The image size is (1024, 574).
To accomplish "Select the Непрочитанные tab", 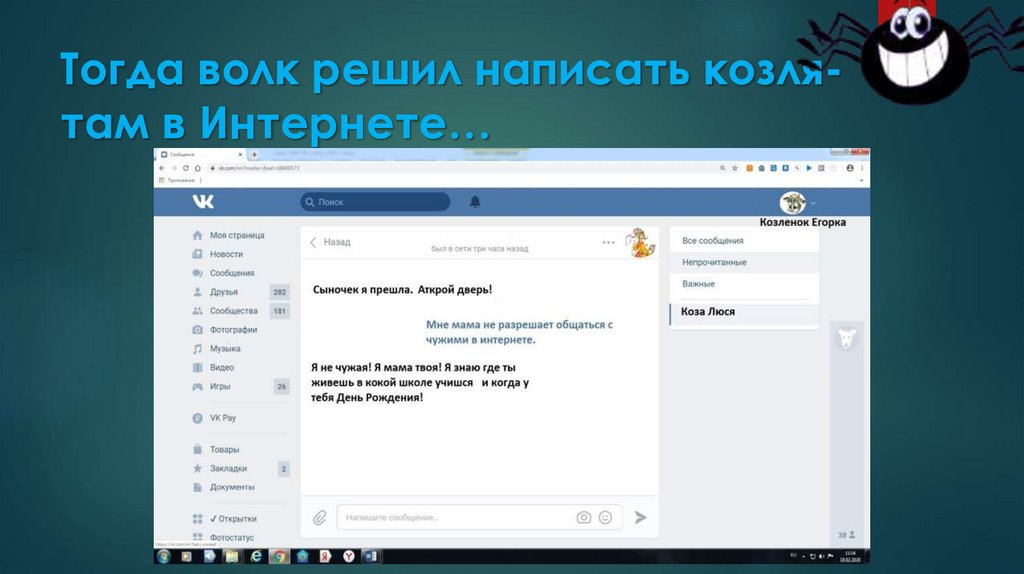I will (x=744, y=262).
